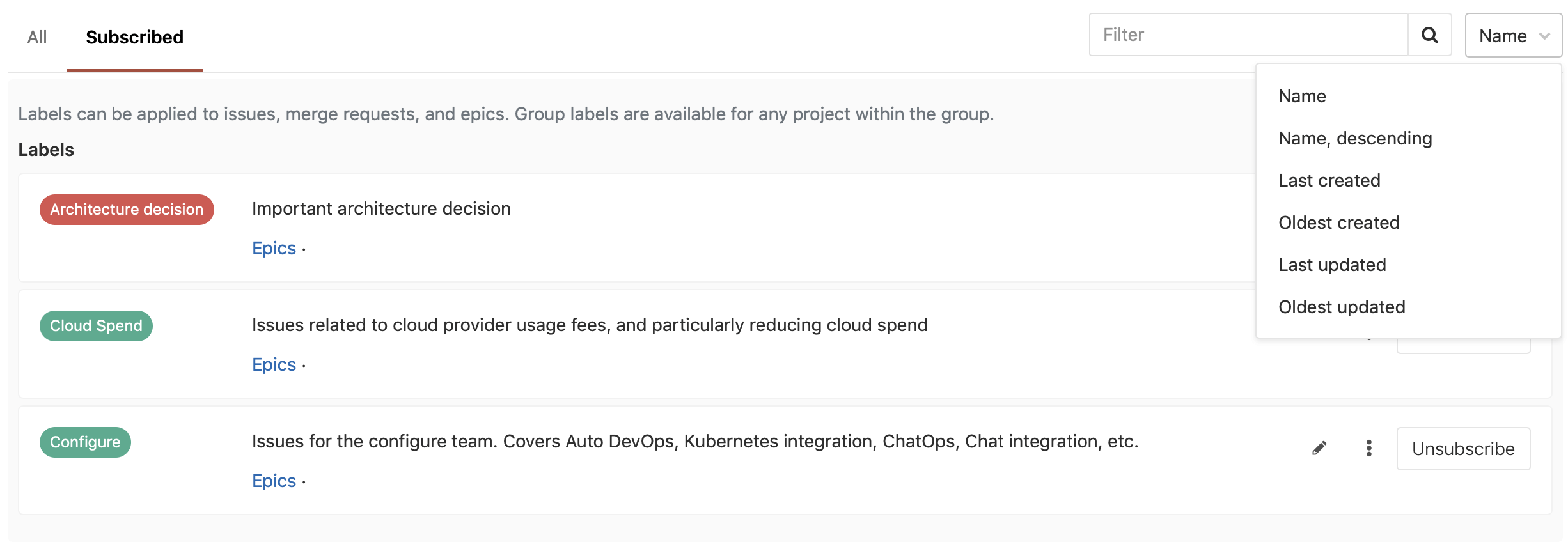Open Epics link under Architecture decision

tap(274, 248)
